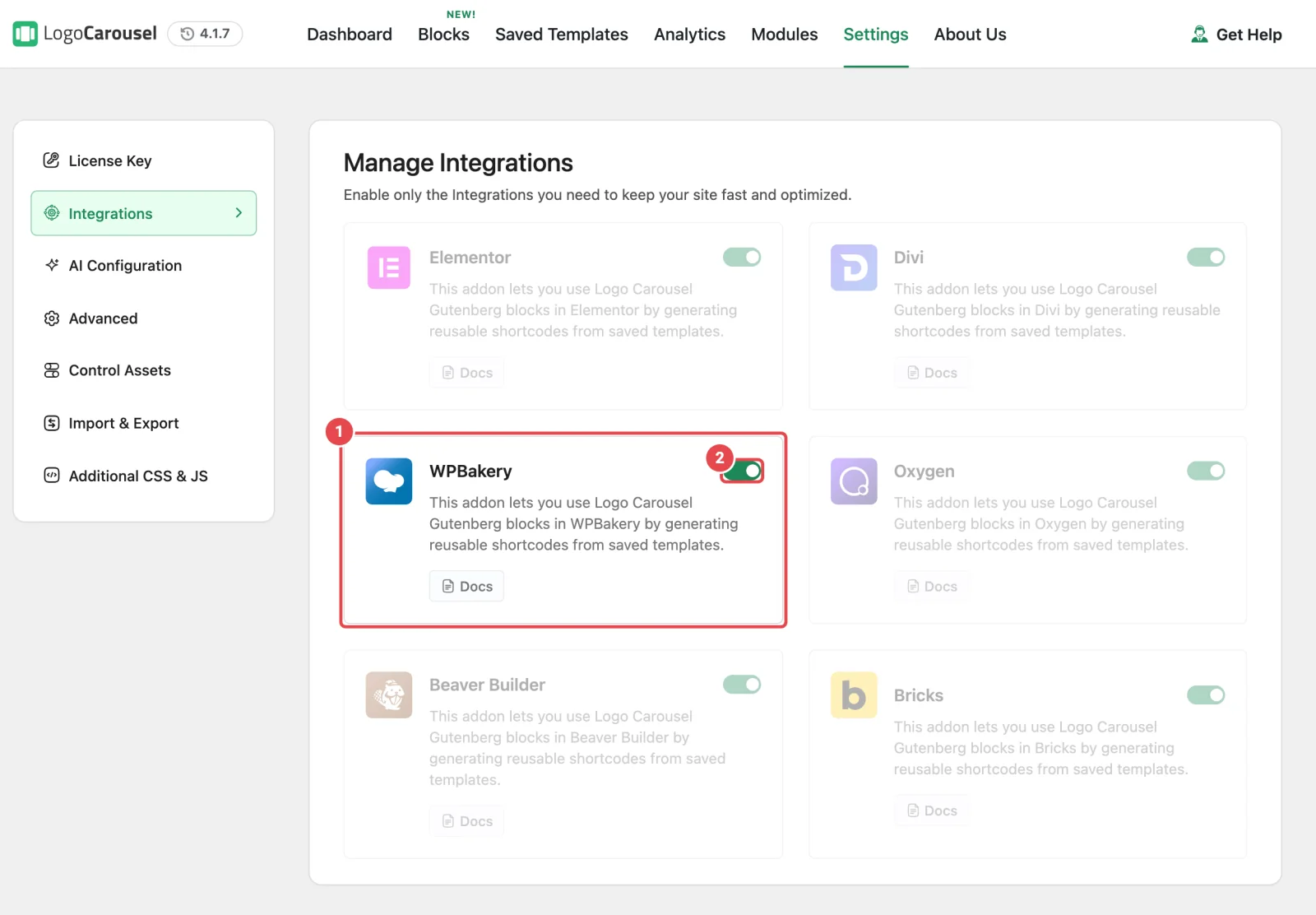Click the Oxygen card title

pyautogui.click(x=924, y=471)
